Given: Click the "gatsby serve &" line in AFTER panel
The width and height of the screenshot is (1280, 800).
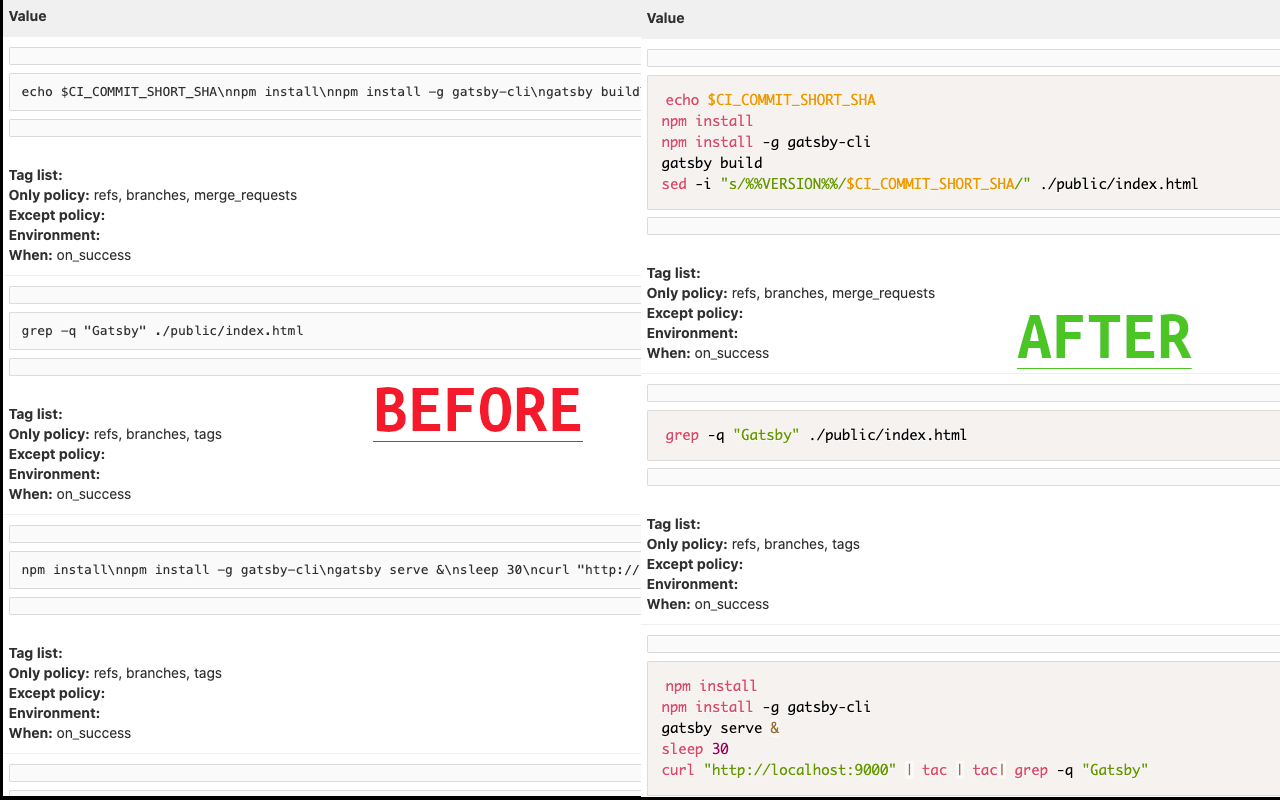Looking at the screenshot, I should pyautogui.click(x=720, y=728).
